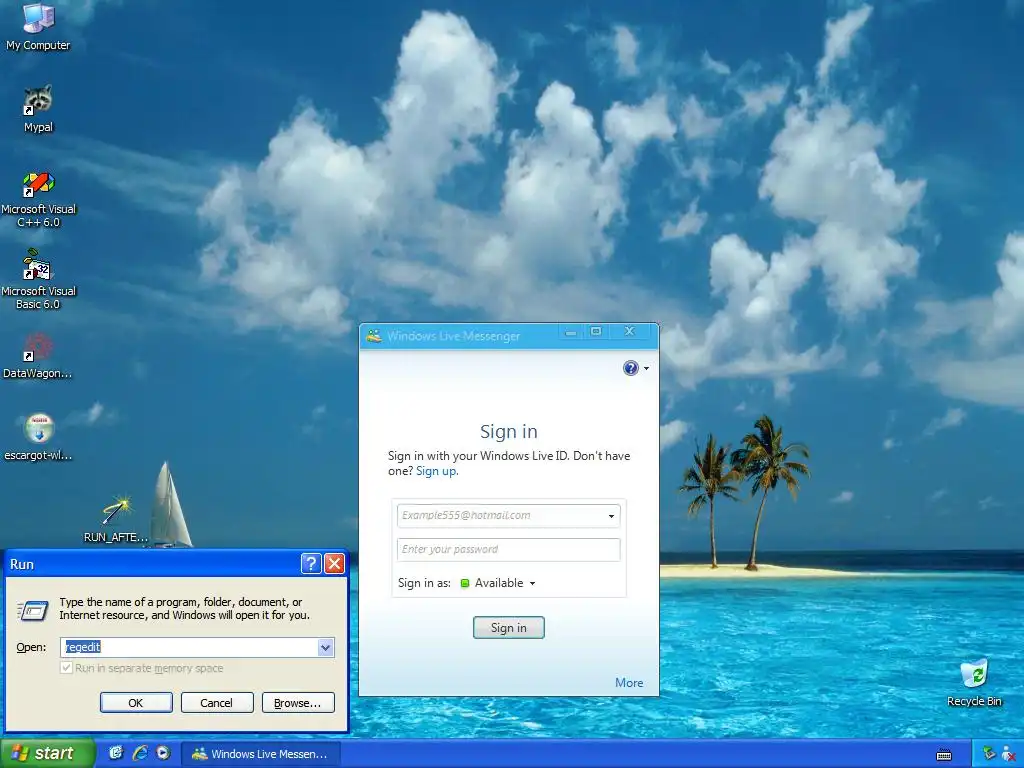Image resolution: width=1024 pixels, height=768 pixels.
Task: Toggle Run in separate memory space checkbox
Action: (66, 668)
